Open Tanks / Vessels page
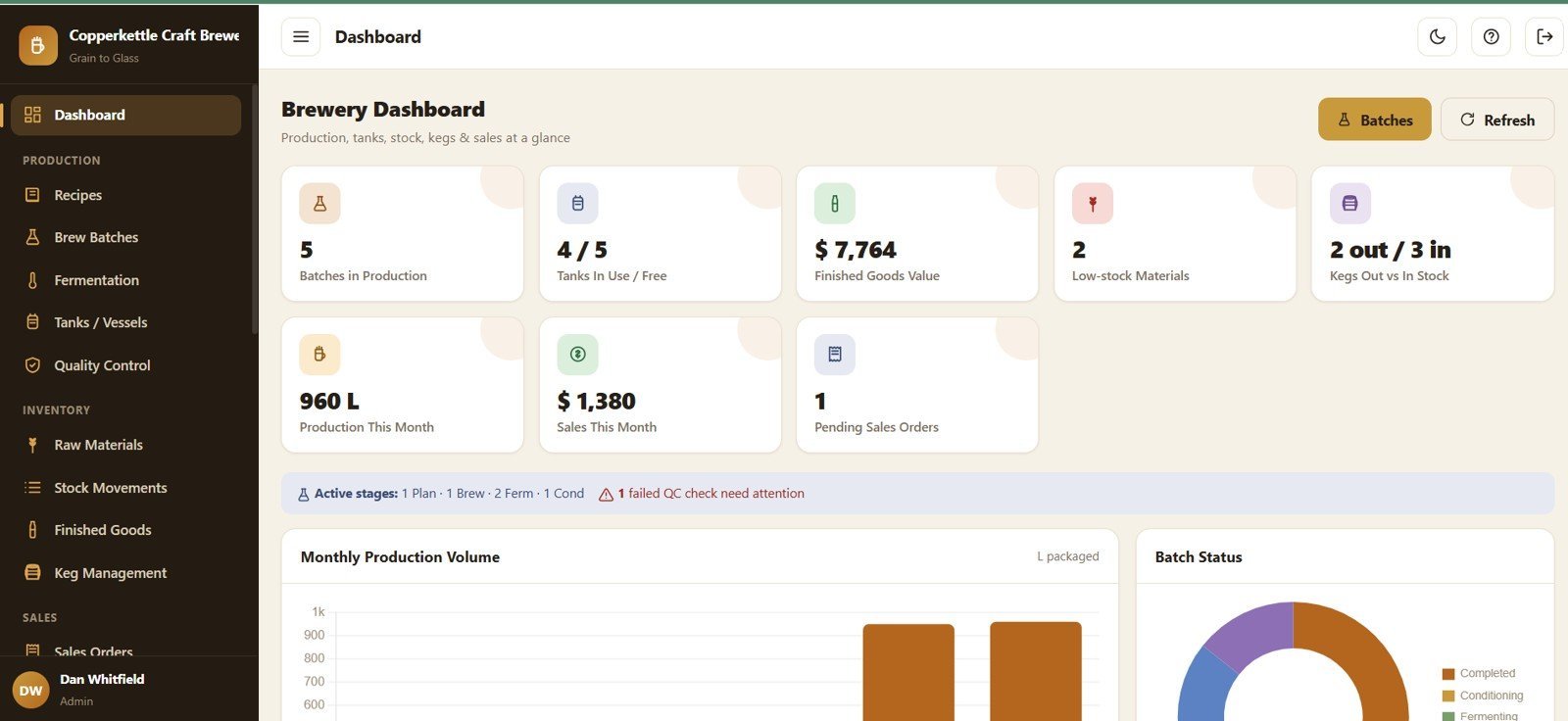The height and width of the screenshot is (721, 1568). (x=125, y=322)
